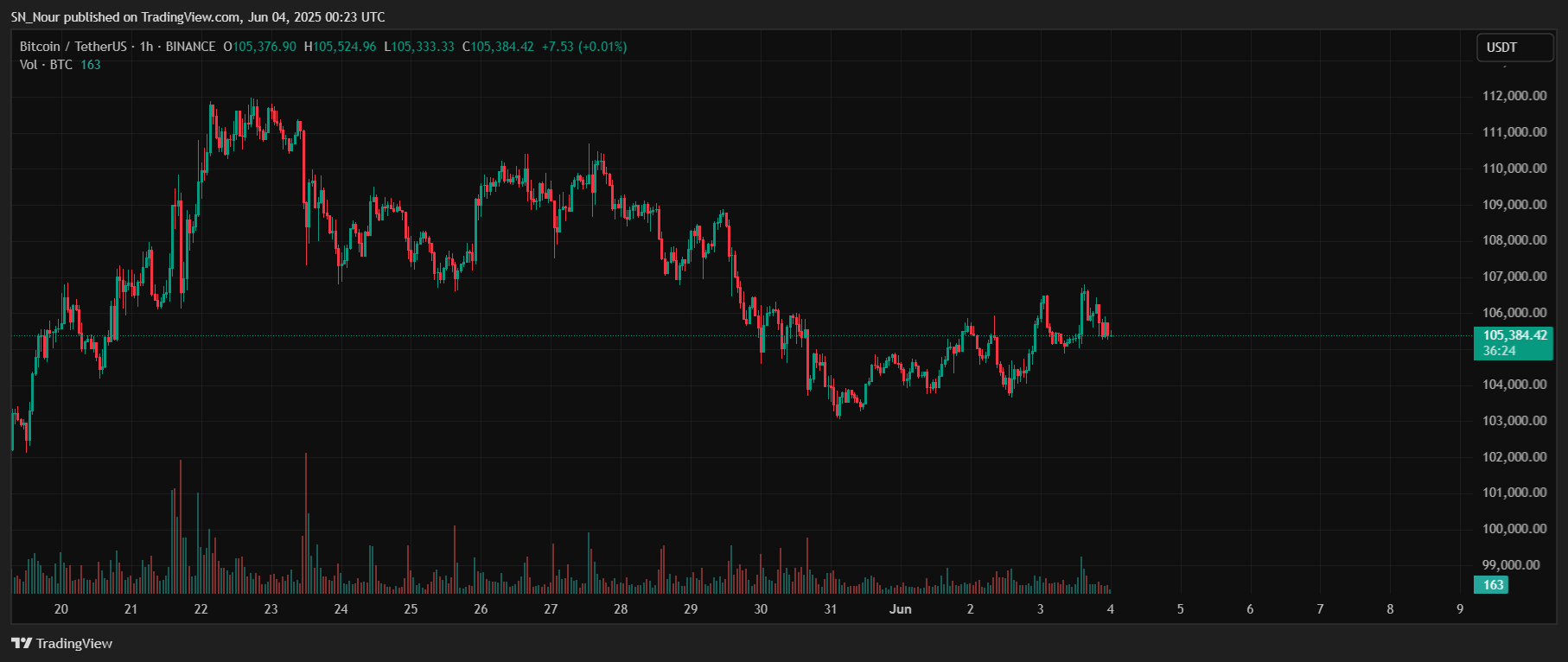Click the 108,000.00 price axis label

tap(1514, 240)
